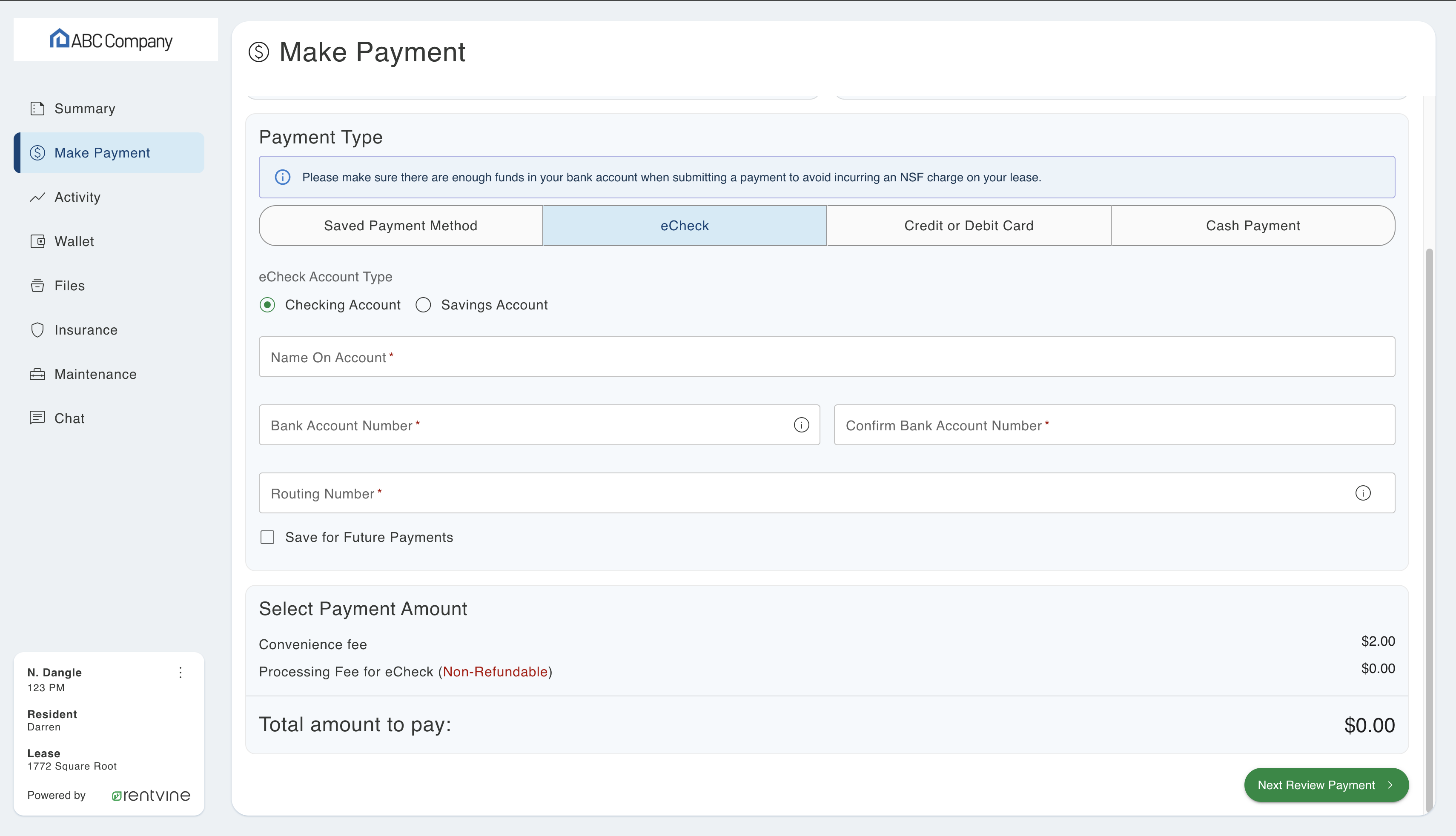Click the info icon in Routing Number field

(1364, 492)
